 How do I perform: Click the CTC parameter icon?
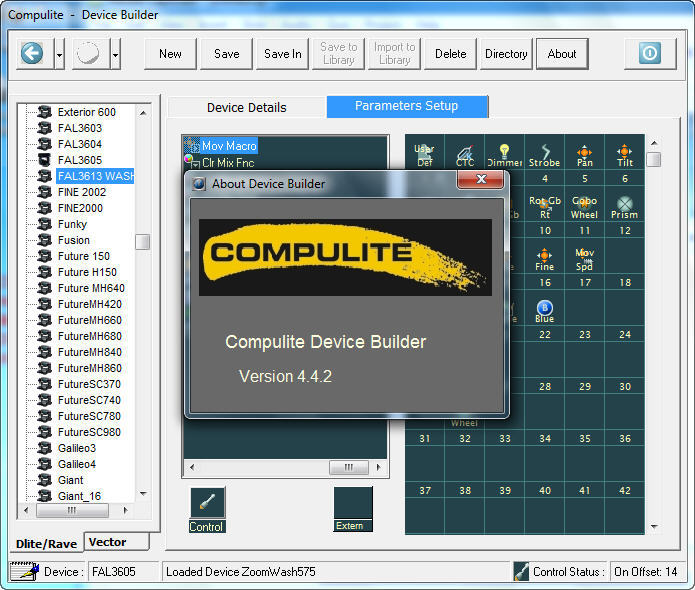(x=465, y=153)
